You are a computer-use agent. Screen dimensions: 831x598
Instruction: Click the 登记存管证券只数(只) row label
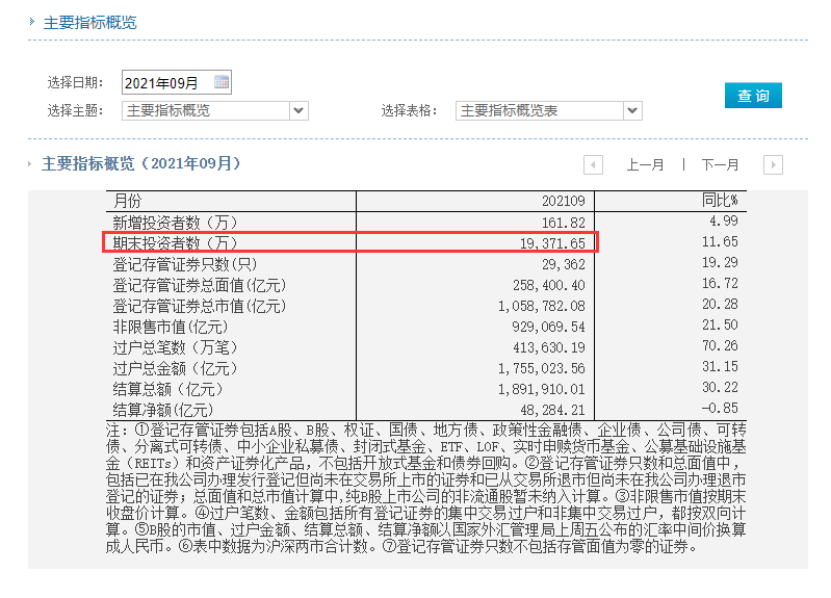click(184, 264)
